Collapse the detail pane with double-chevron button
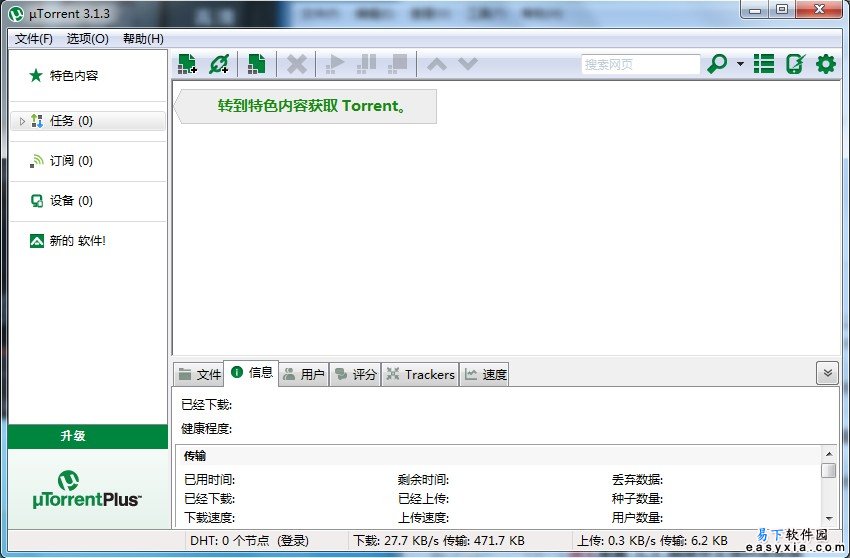 coord(827,373)
